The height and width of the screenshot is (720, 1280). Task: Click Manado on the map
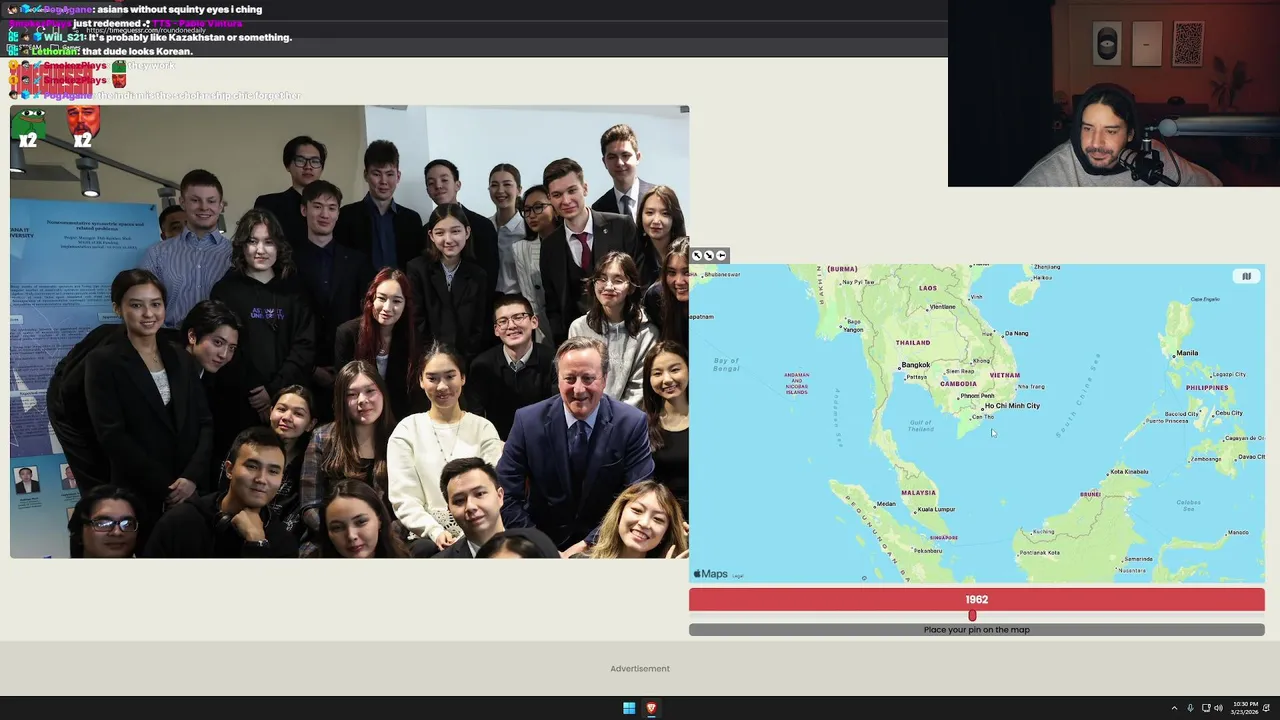tap(1237, 532)
